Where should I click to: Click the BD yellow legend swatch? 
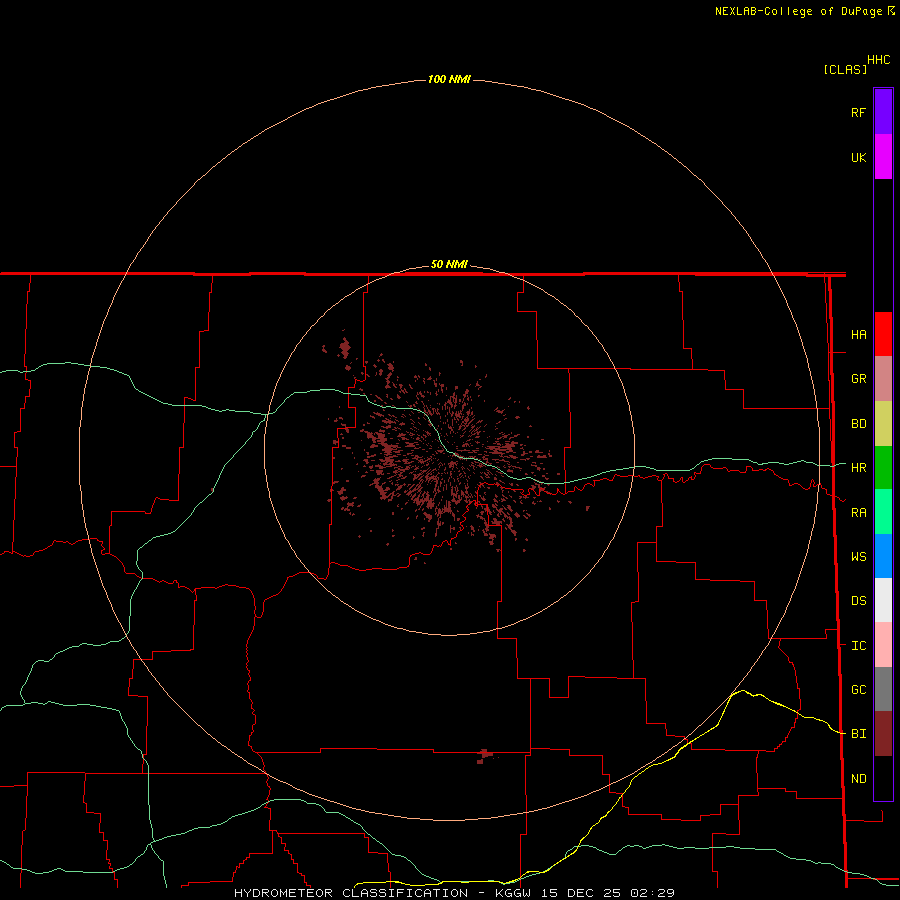(x=883, y=423)
